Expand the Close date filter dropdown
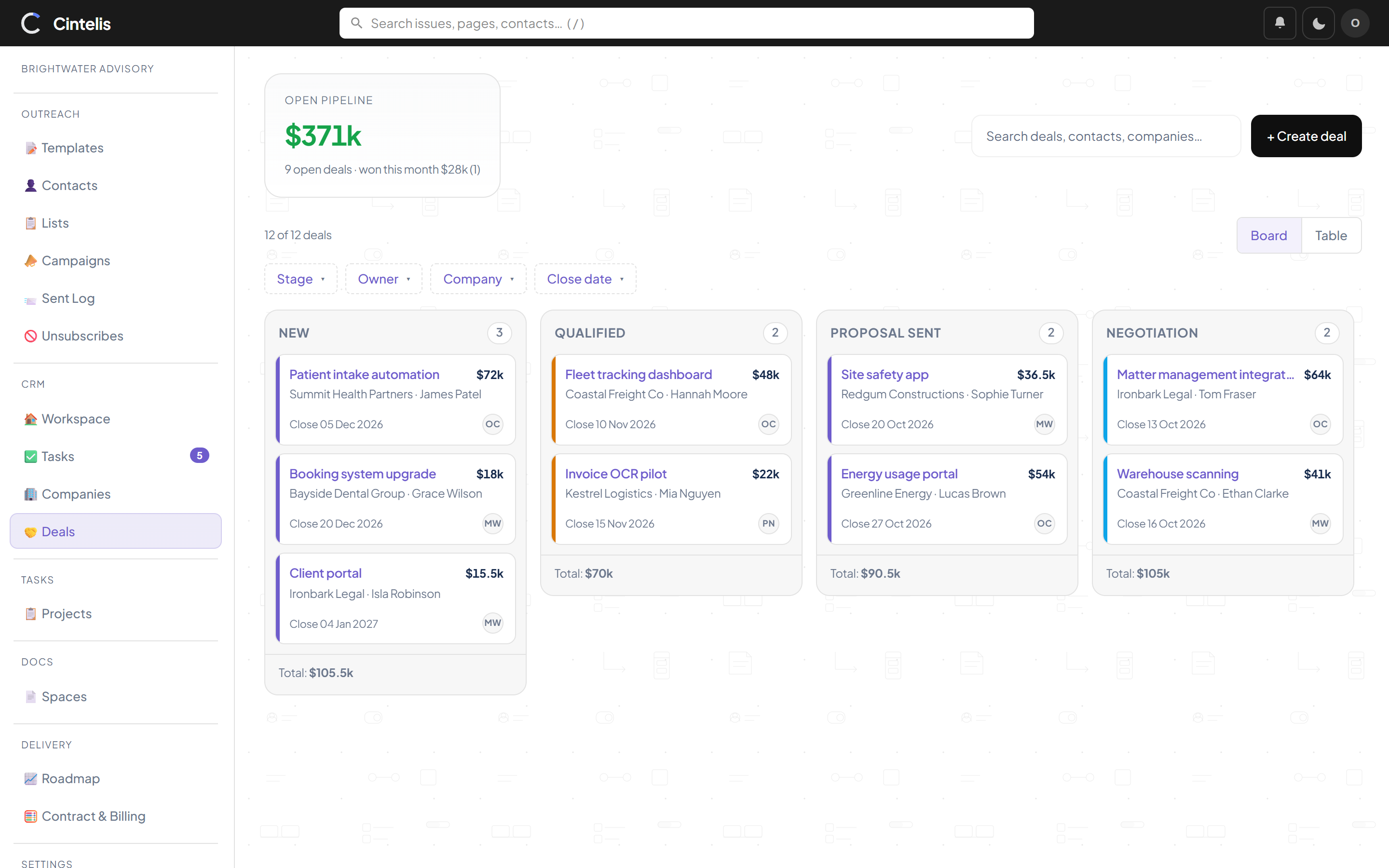Viewport: 1389px width, 868px height. coord(585,279)
